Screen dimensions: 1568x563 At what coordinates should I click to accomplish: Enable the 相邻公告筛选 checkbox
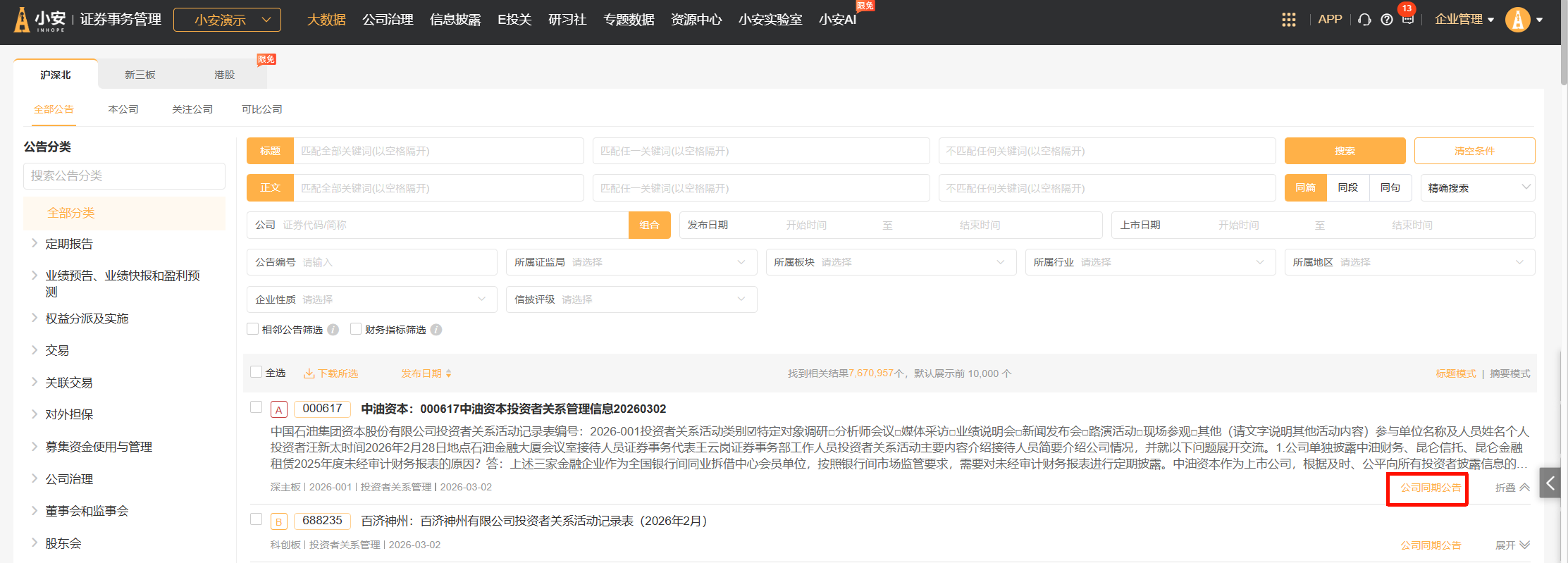pos(252,329)
